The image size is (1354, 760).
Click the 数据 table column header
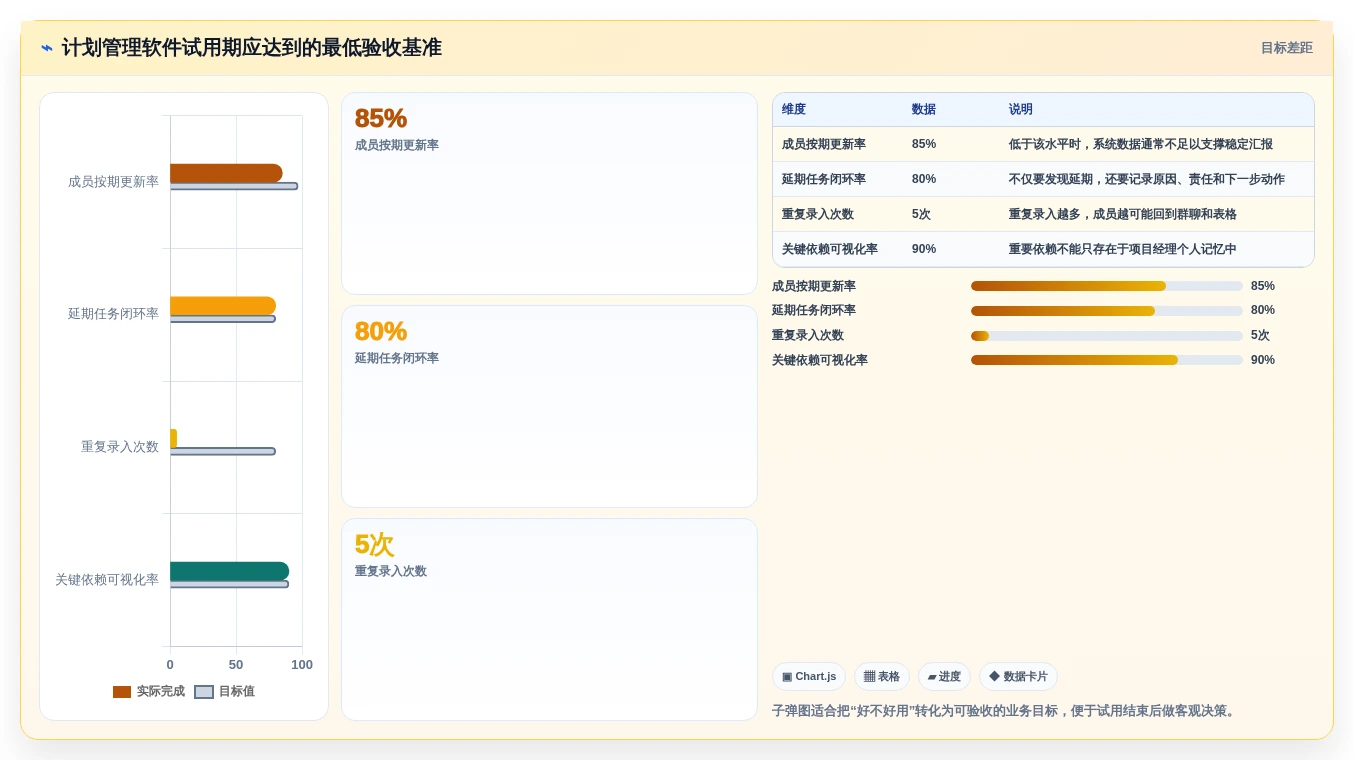(x=924, y=110)
